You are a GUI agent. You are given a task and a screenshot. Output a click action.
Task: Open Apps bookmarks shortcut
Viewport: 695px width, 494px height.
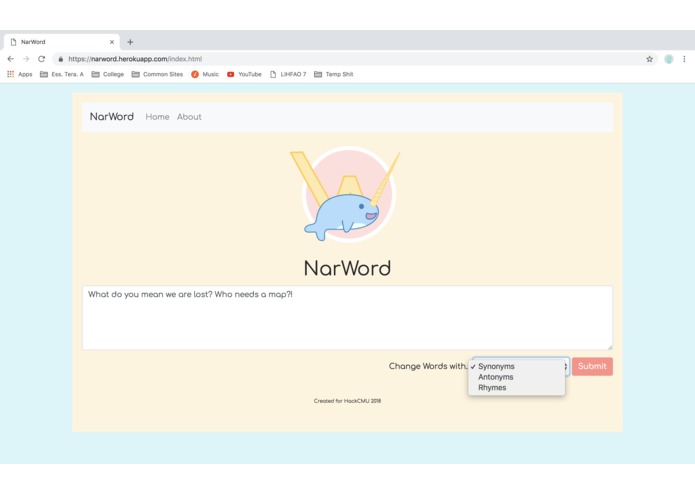20,74
